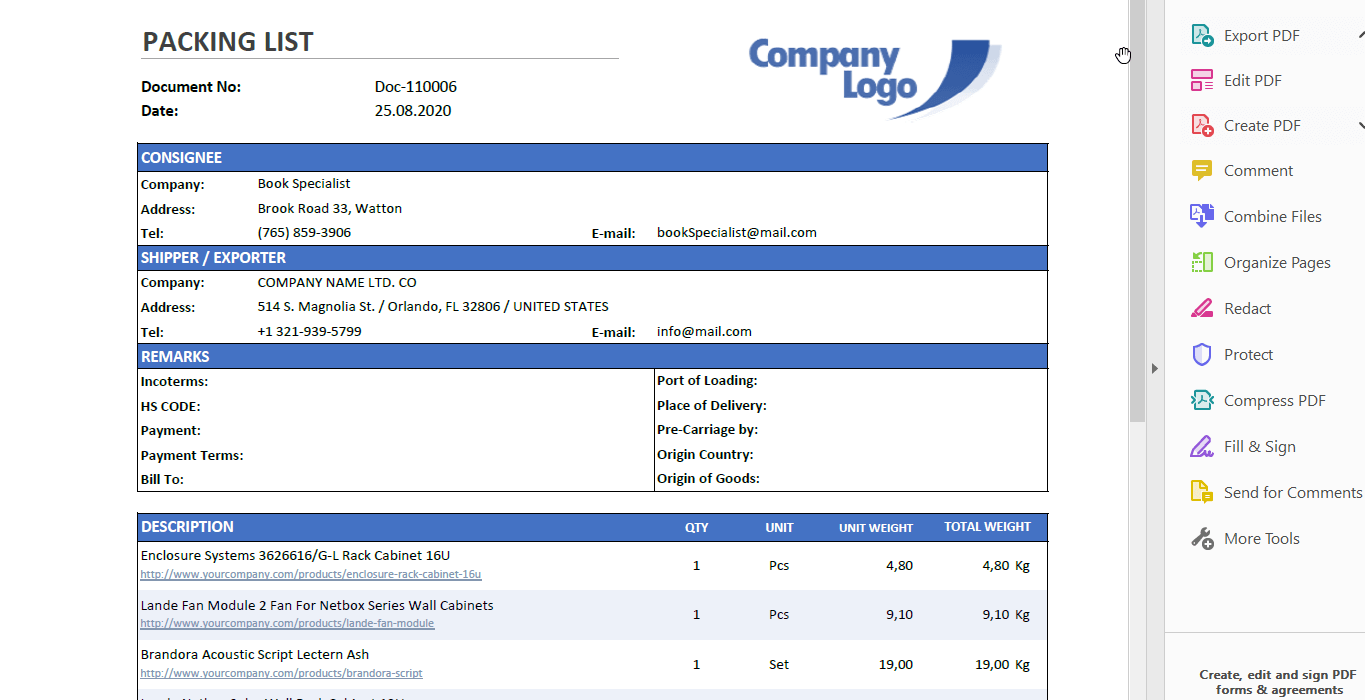Open the Comment tool icon

[x=1202, y=170]
